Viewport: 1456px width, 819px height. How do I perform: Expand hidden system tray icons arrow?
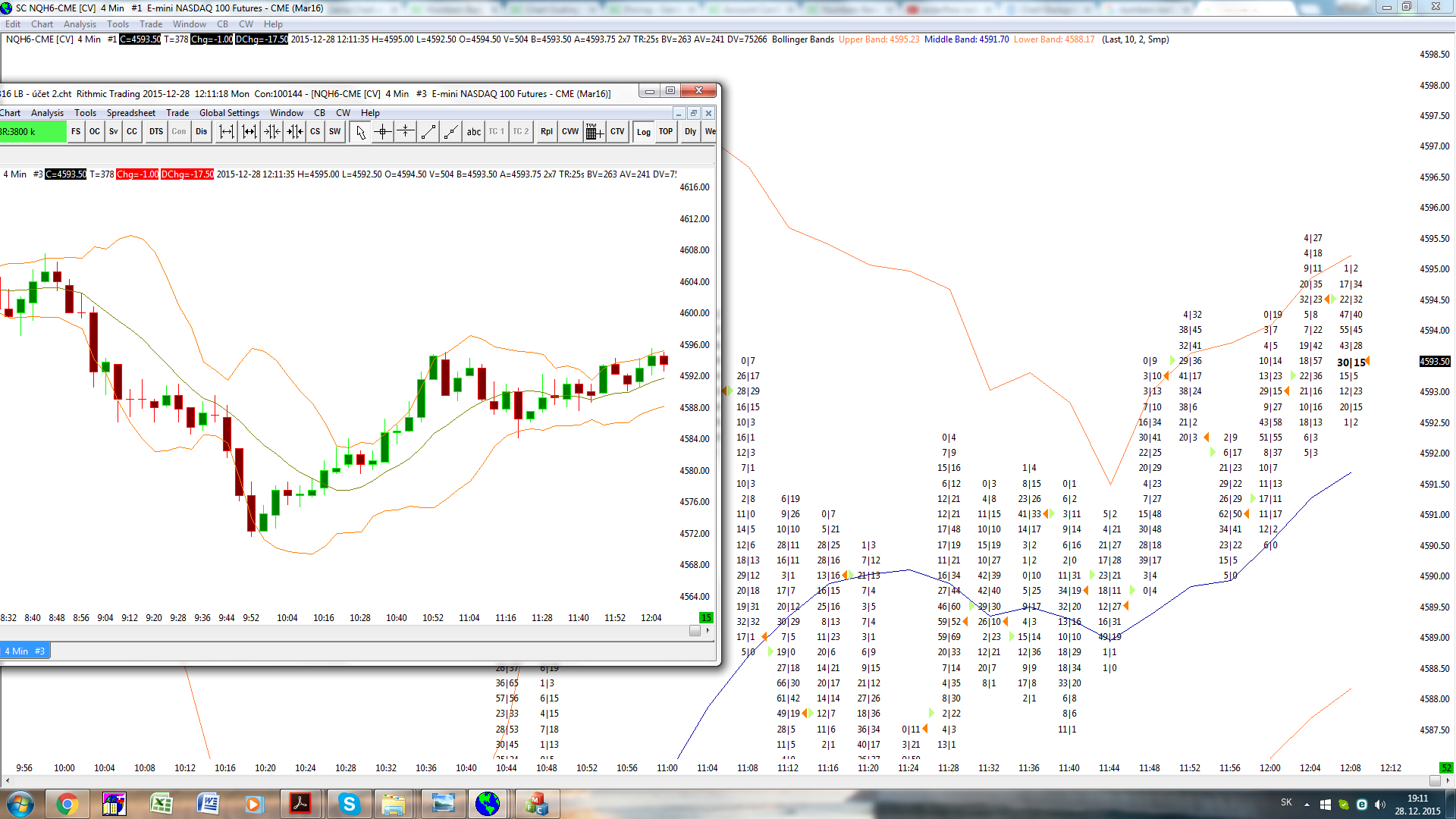(x=1307, y=804)
